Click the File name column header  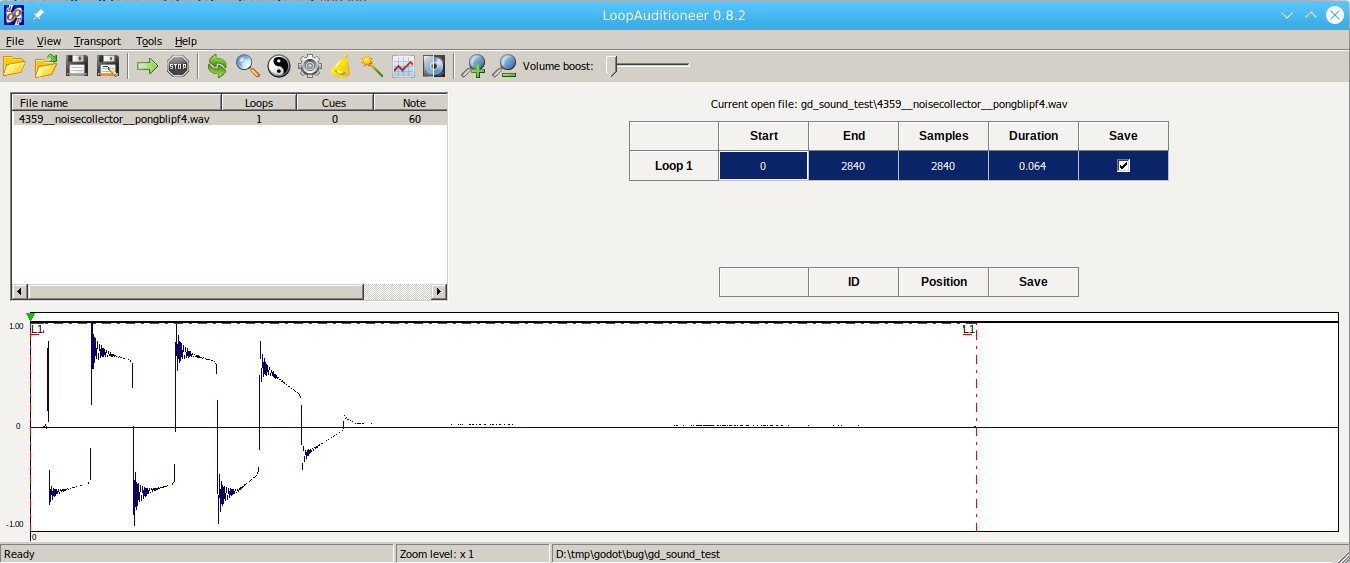click(116, 103)
